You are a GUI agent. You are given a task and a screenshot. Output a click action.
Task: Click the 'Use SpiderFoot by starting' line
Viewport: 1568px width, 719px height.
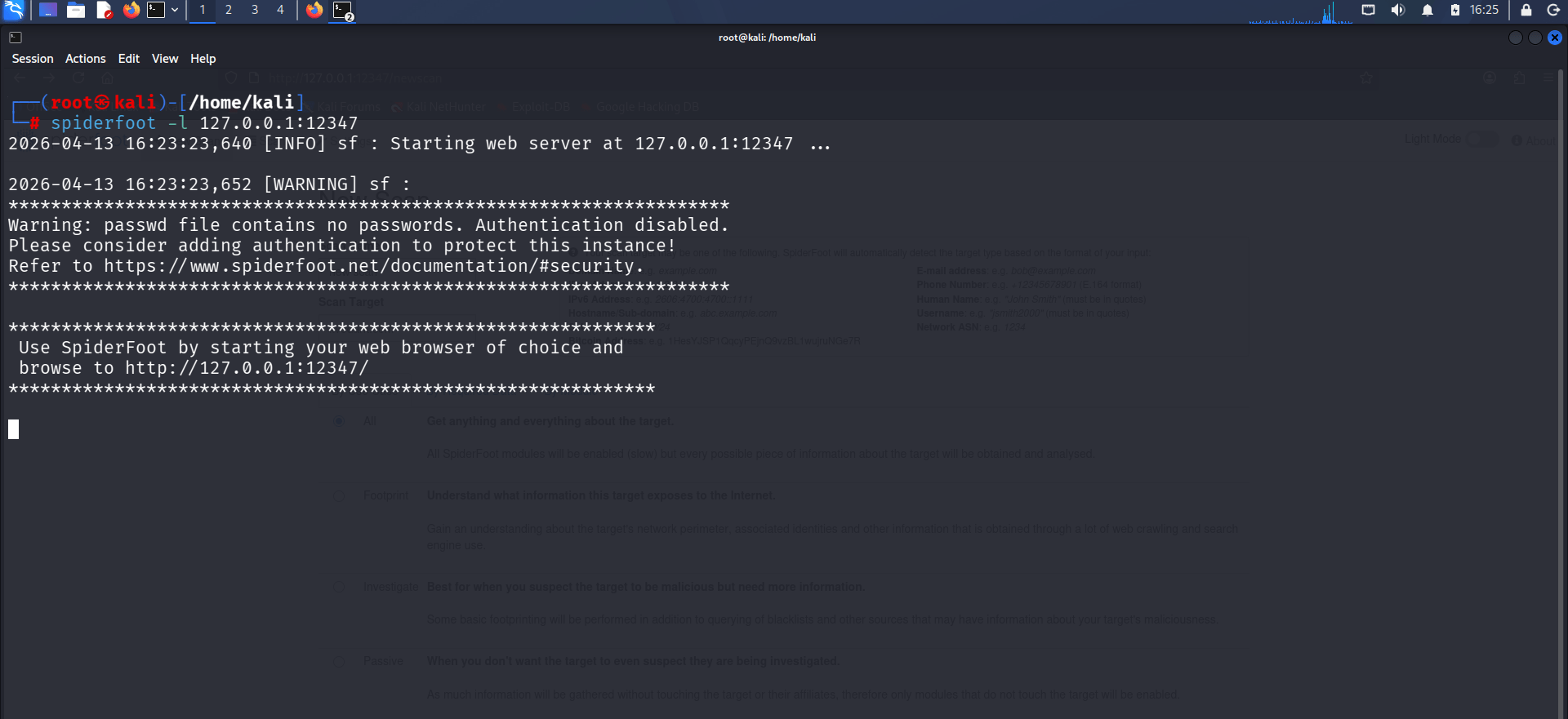click(321, 348)
